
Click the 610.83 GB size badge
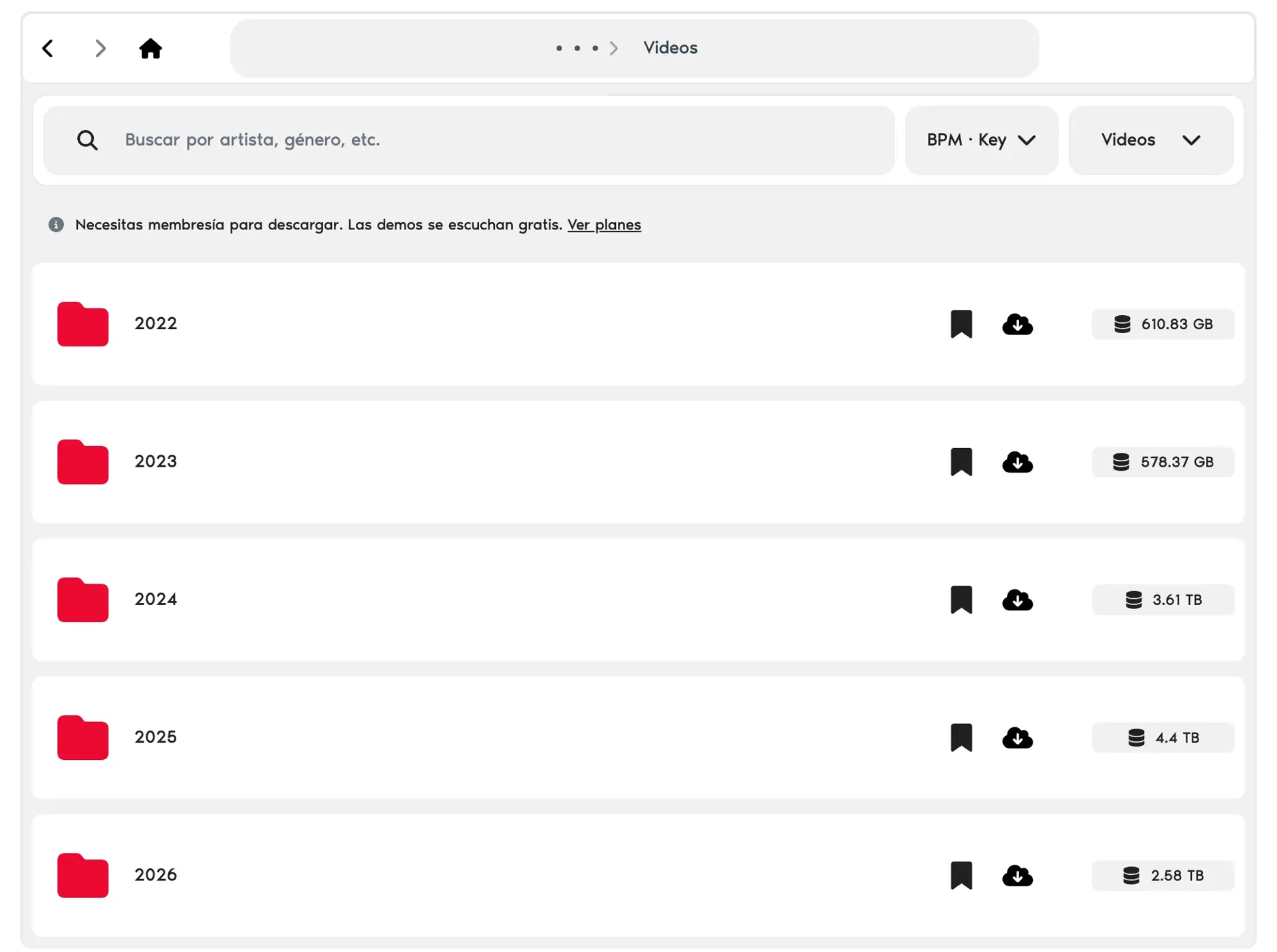[1163, 324]
